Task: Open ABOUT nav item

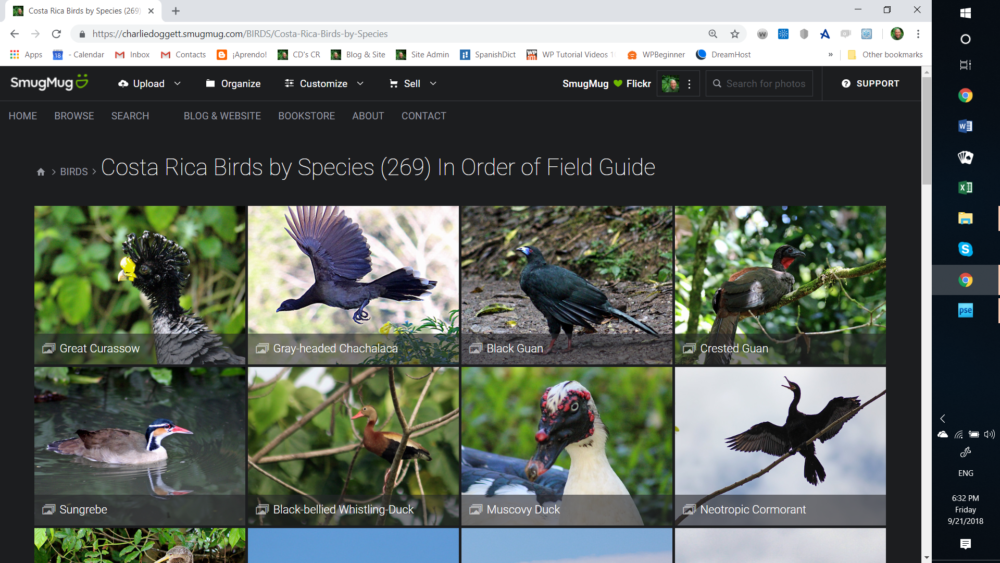Action: [368, 116]
